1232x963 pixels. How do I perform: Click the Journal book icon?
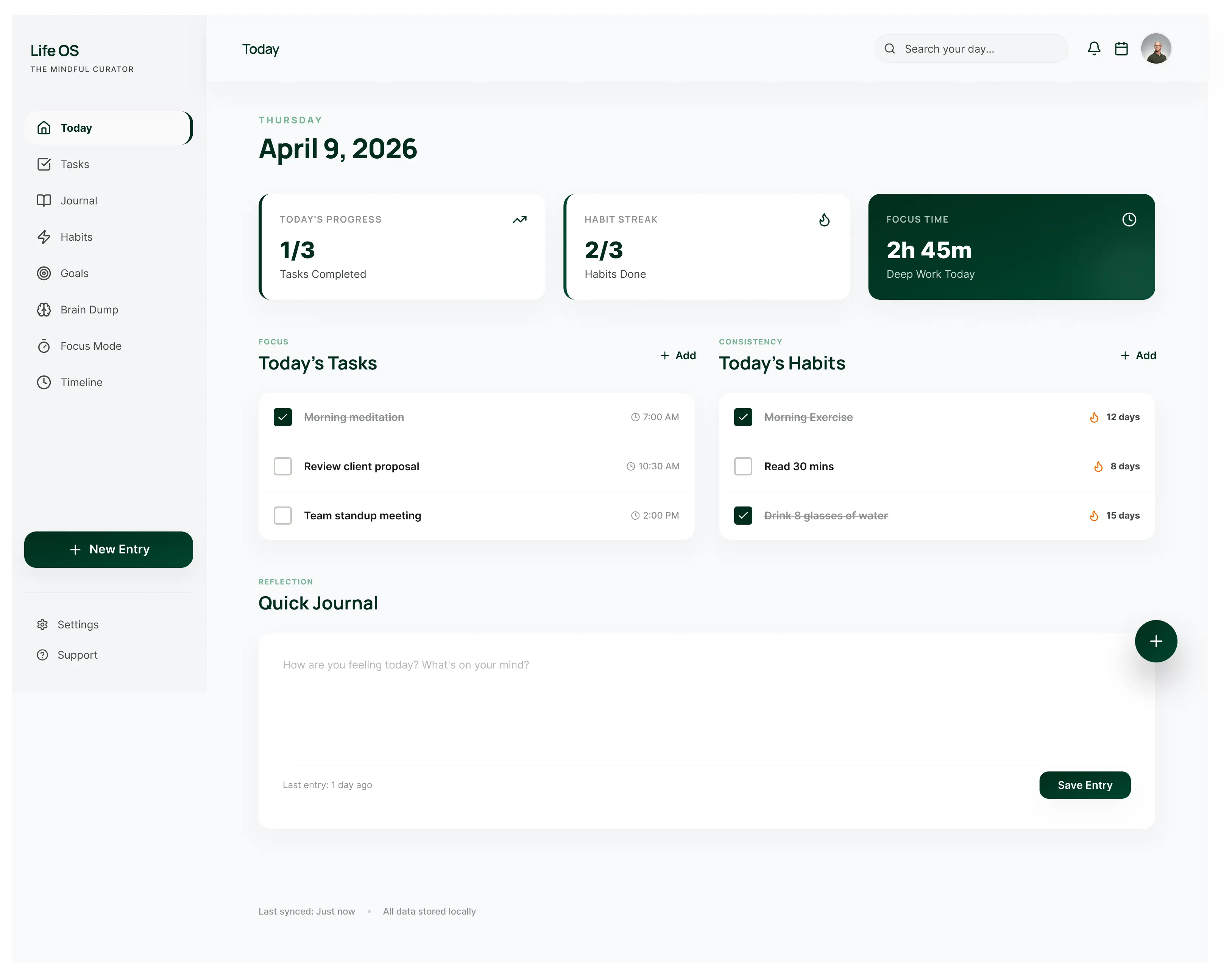44,201
